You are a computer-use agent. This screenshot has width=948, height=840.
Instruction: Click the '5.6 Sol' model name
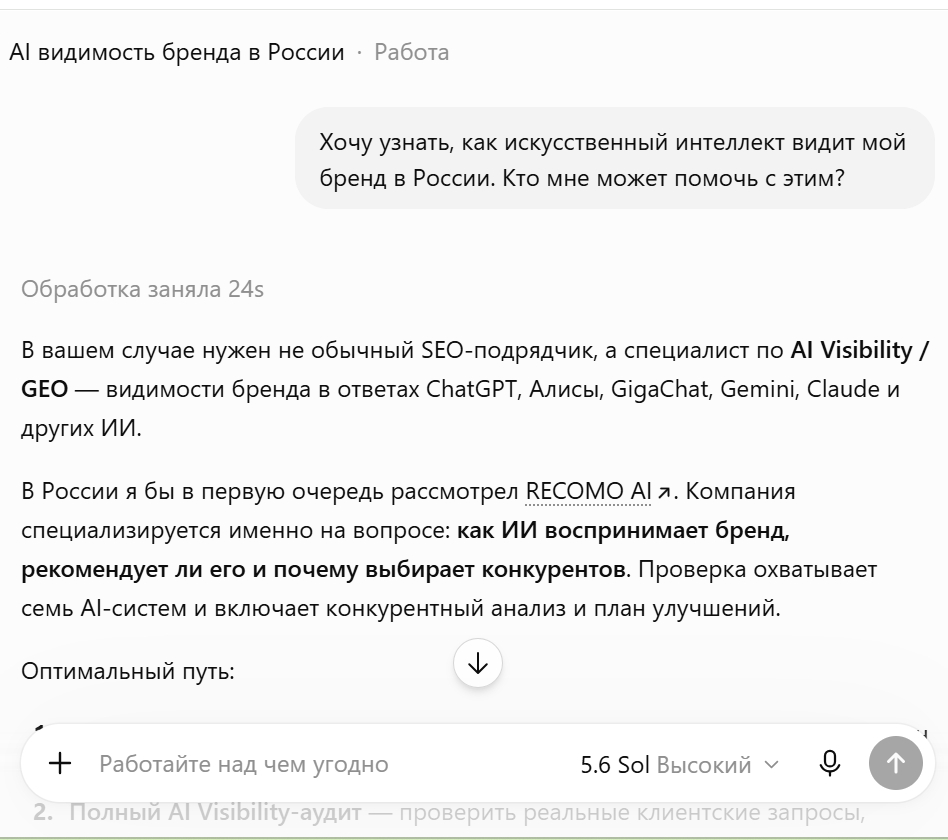tap(615, 765)
